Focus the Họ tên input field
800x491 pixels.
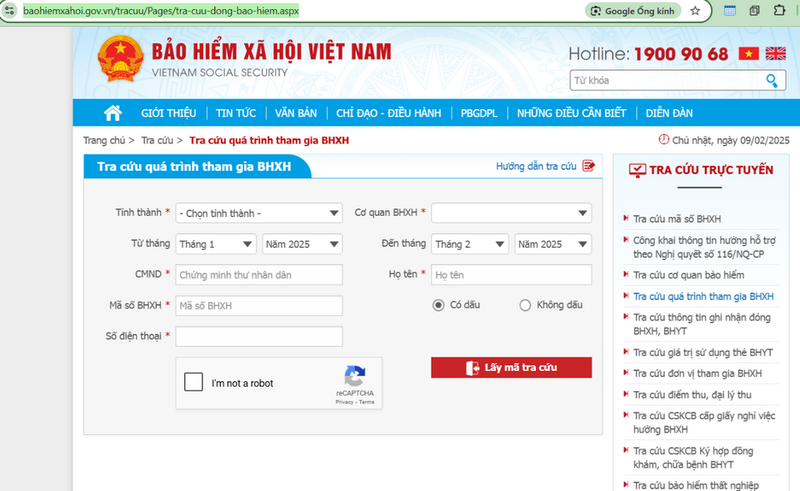click(x=511, y=275)
